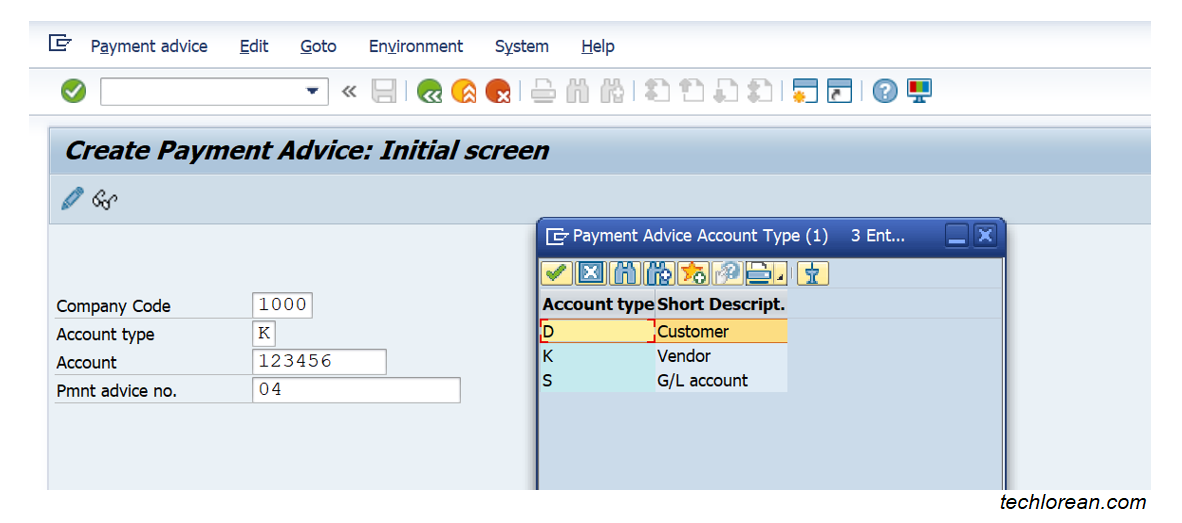Click the Find binoculars icon in popup
The height and width of the screenshot is (523, 1182).
625,273
